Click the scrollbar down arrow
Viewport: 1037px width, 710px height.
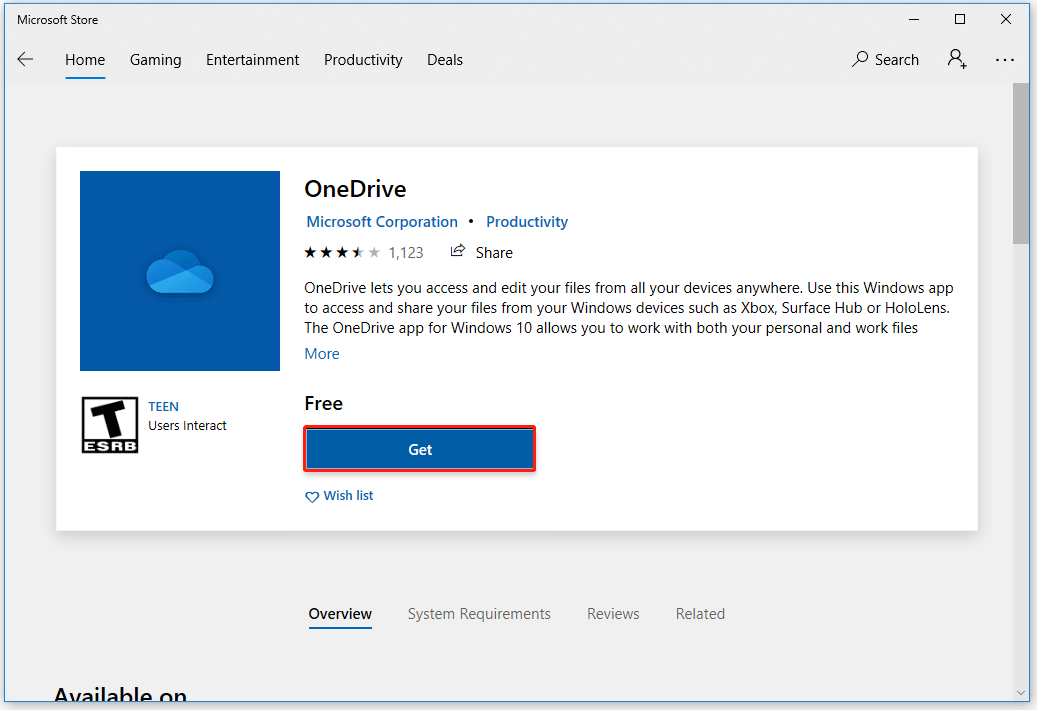pyautogui.click(x=1020, y=693)
